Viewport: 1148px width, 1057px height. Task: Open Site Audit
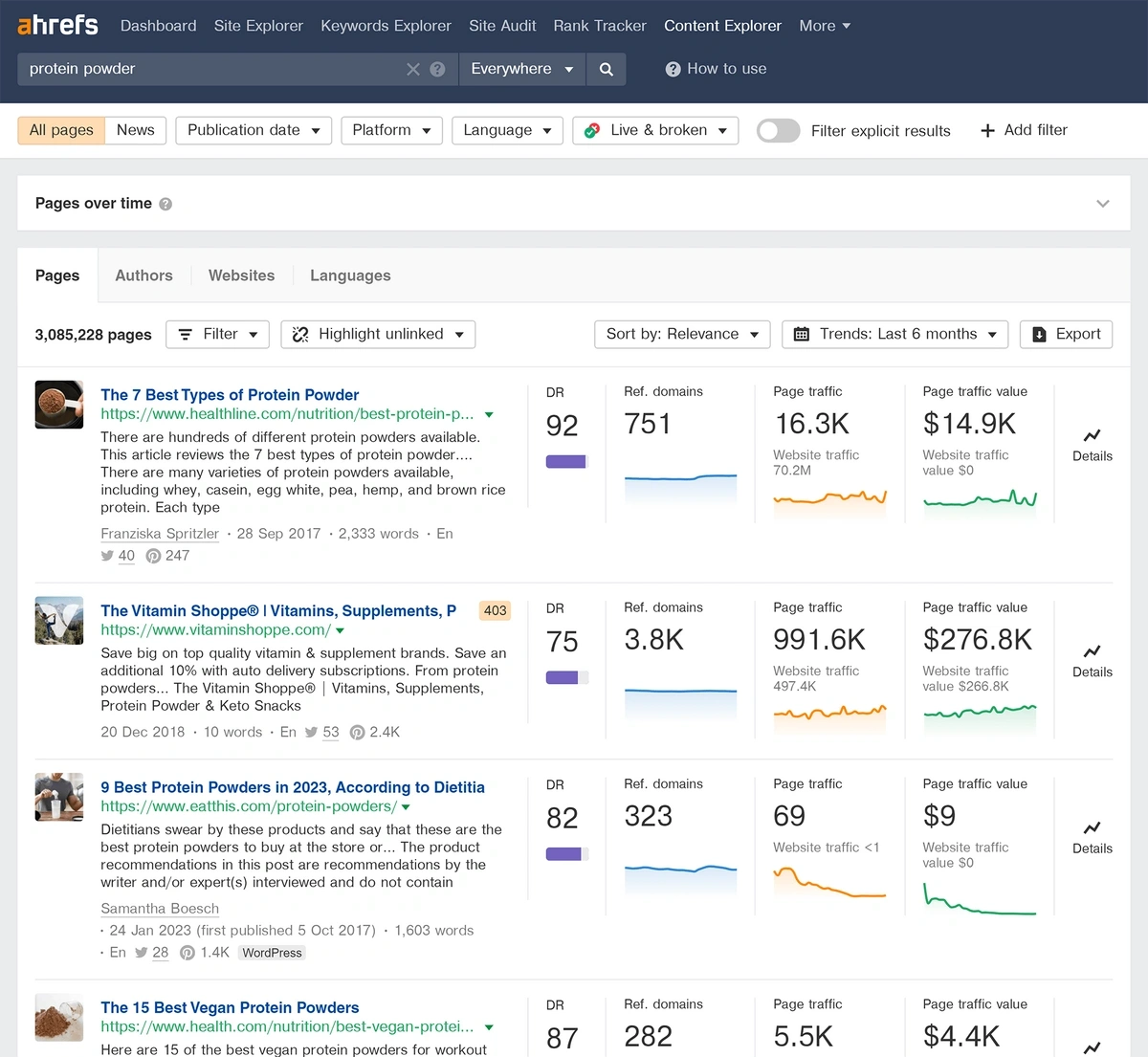[502, 26]
